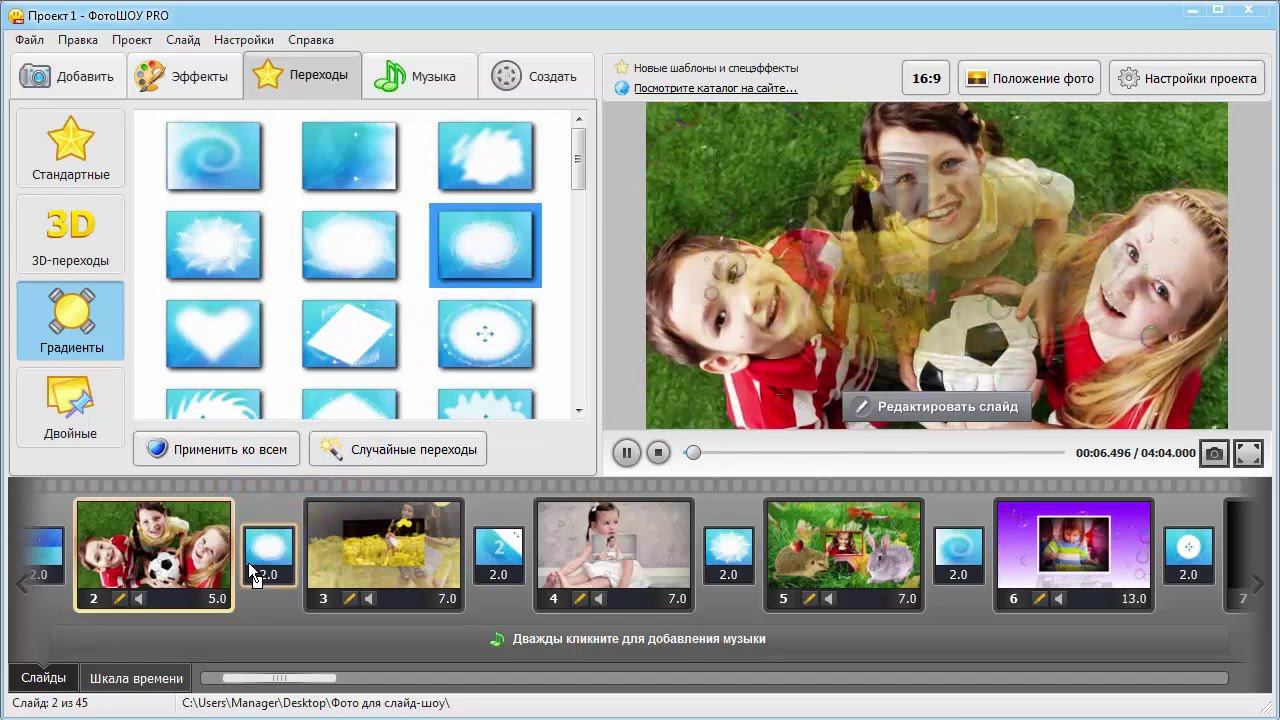
Task: Choose the spiral swirl transition thumbnail
Action: (x=213, y=156)
